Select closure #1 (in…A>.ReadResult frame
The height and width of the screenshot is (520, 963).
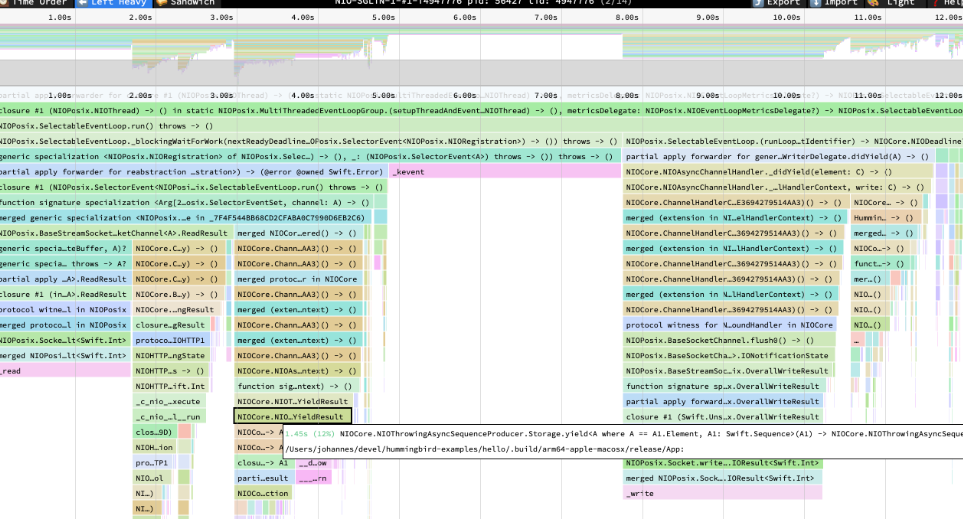click(x=65, y=295)
